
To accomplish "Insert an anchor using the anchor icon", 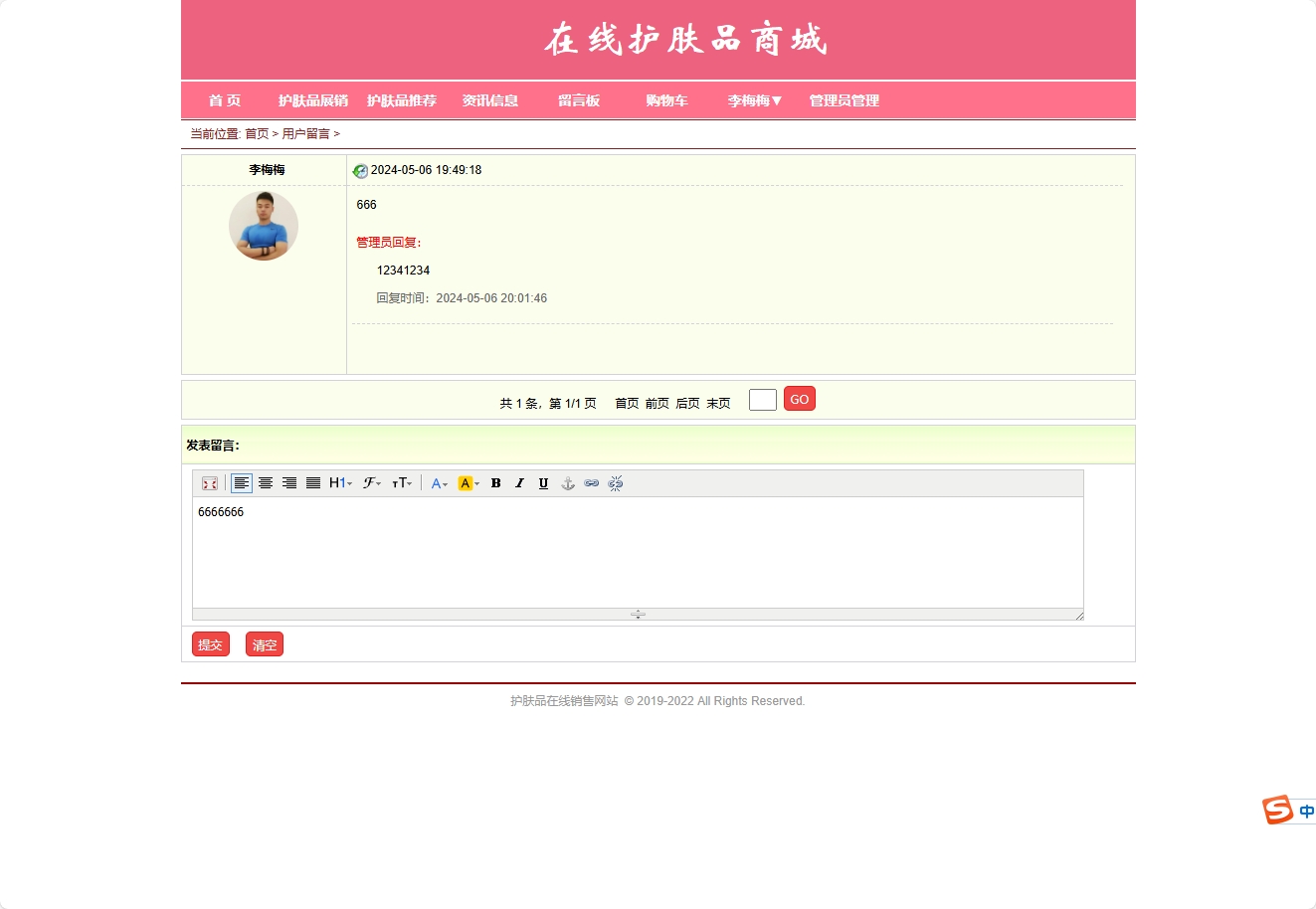I will coord(567,483).
